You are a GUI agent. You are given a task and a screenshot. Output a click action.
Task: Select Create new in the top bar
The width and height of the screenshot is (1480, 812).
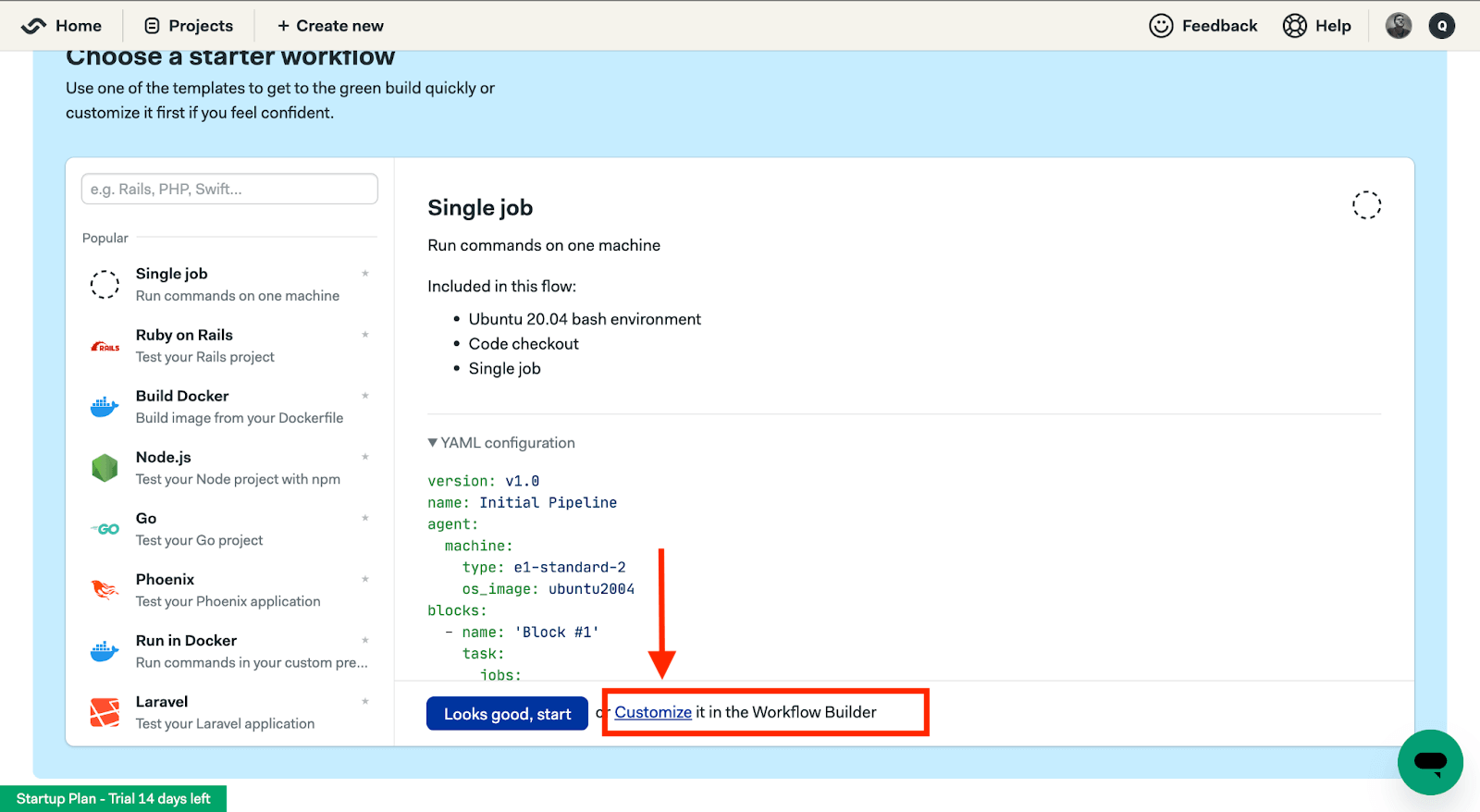[330, 26]
